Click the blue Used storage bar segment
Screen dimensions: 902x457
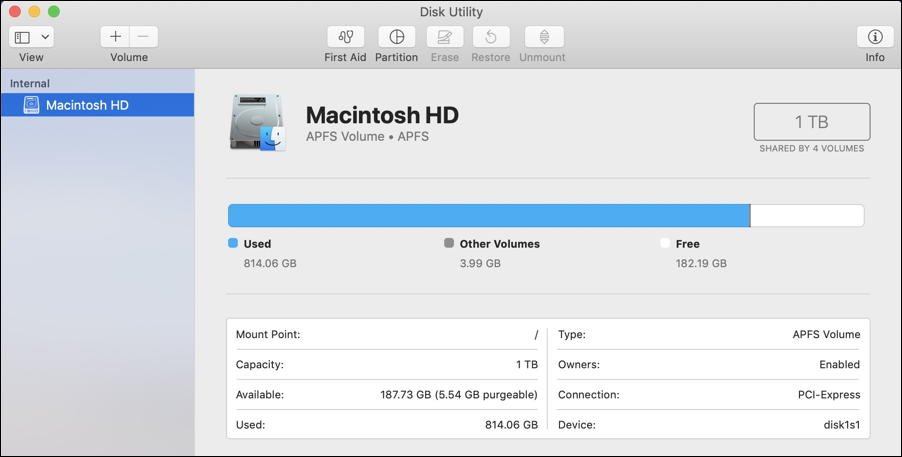coord(488,215)
